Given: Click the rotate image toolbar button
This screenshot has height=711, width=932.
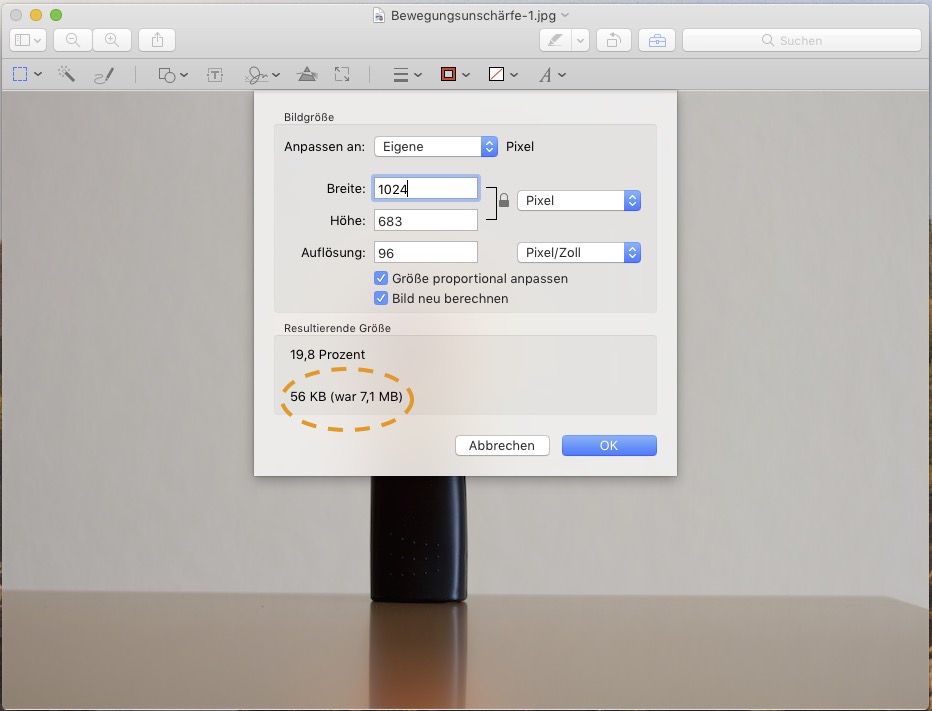Looking at the screenshot, I should (x=613, y=40).
